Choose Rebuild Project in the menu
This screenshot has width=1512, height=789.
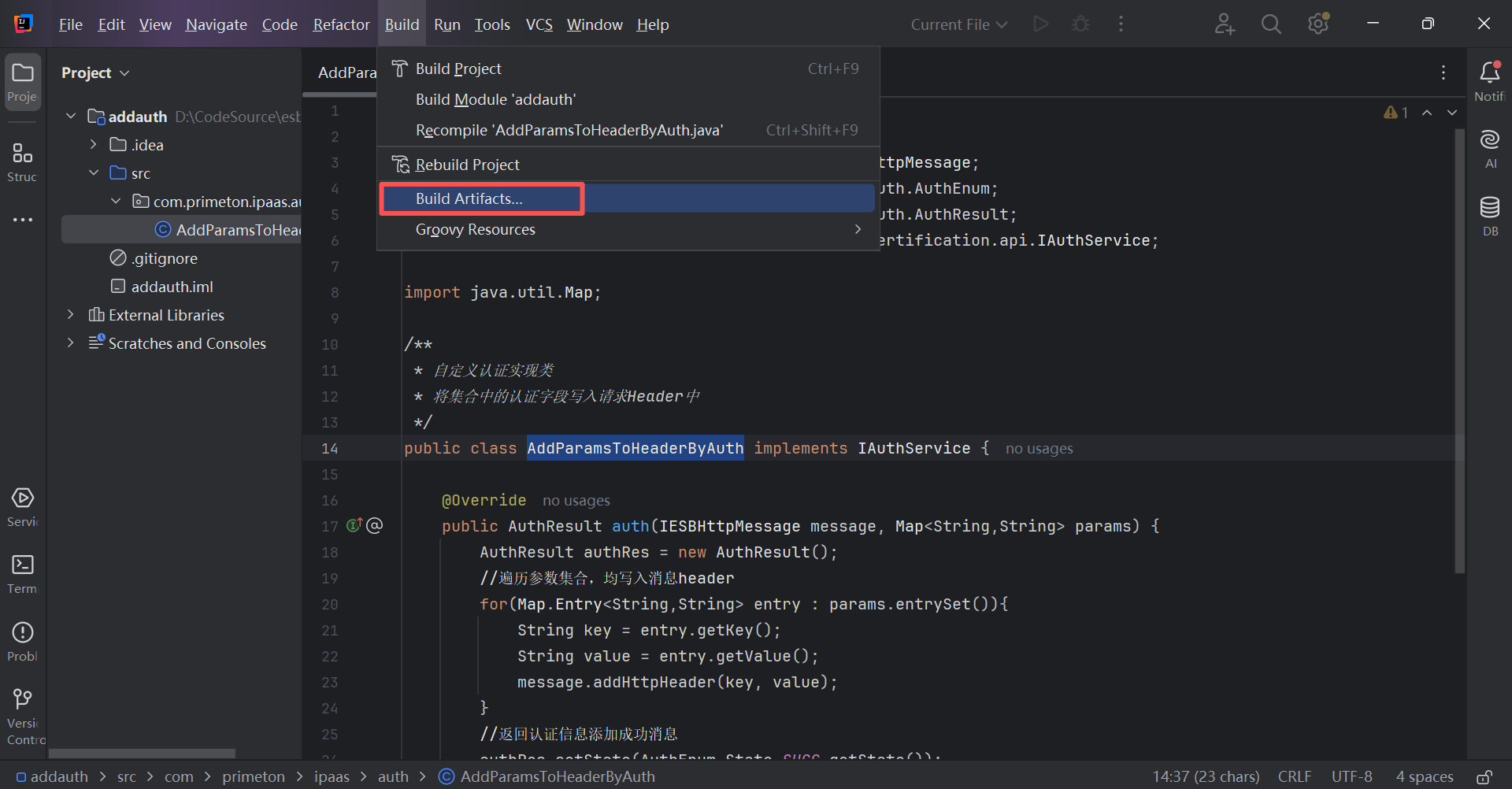pos(467,165)
